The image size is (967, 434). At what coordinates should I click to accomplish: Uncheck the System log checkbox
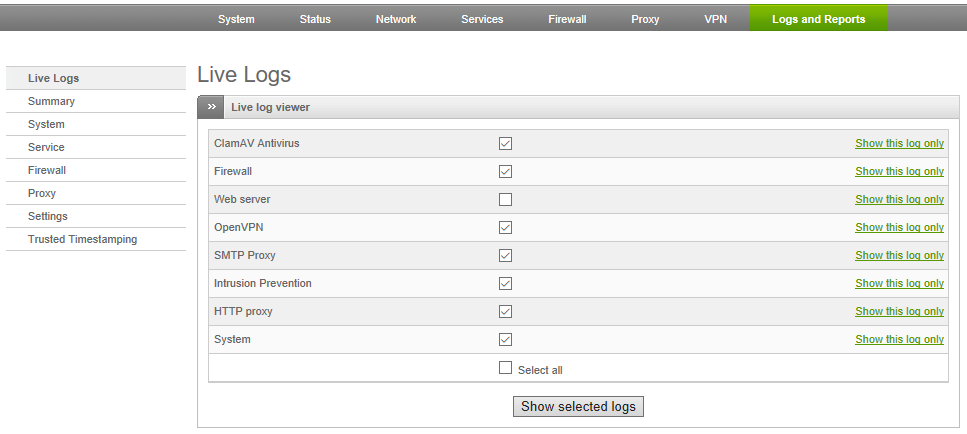pyautogui.click(x=505, y=340)
